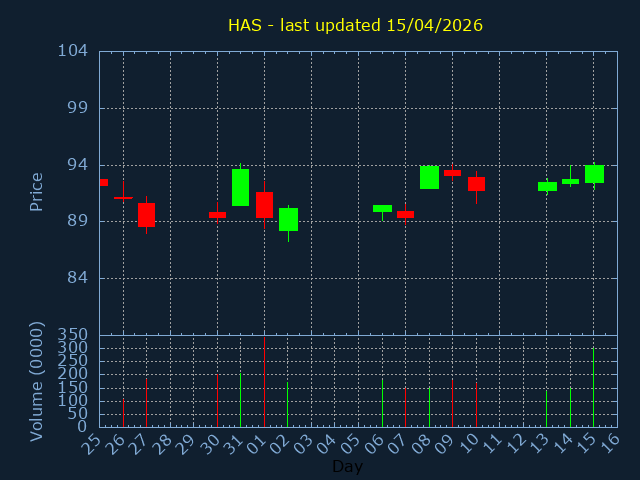Click the small green candlestick on day 06
Image resolution: width=640 pixels, height=480 pixels.
(x=382, y=208)
